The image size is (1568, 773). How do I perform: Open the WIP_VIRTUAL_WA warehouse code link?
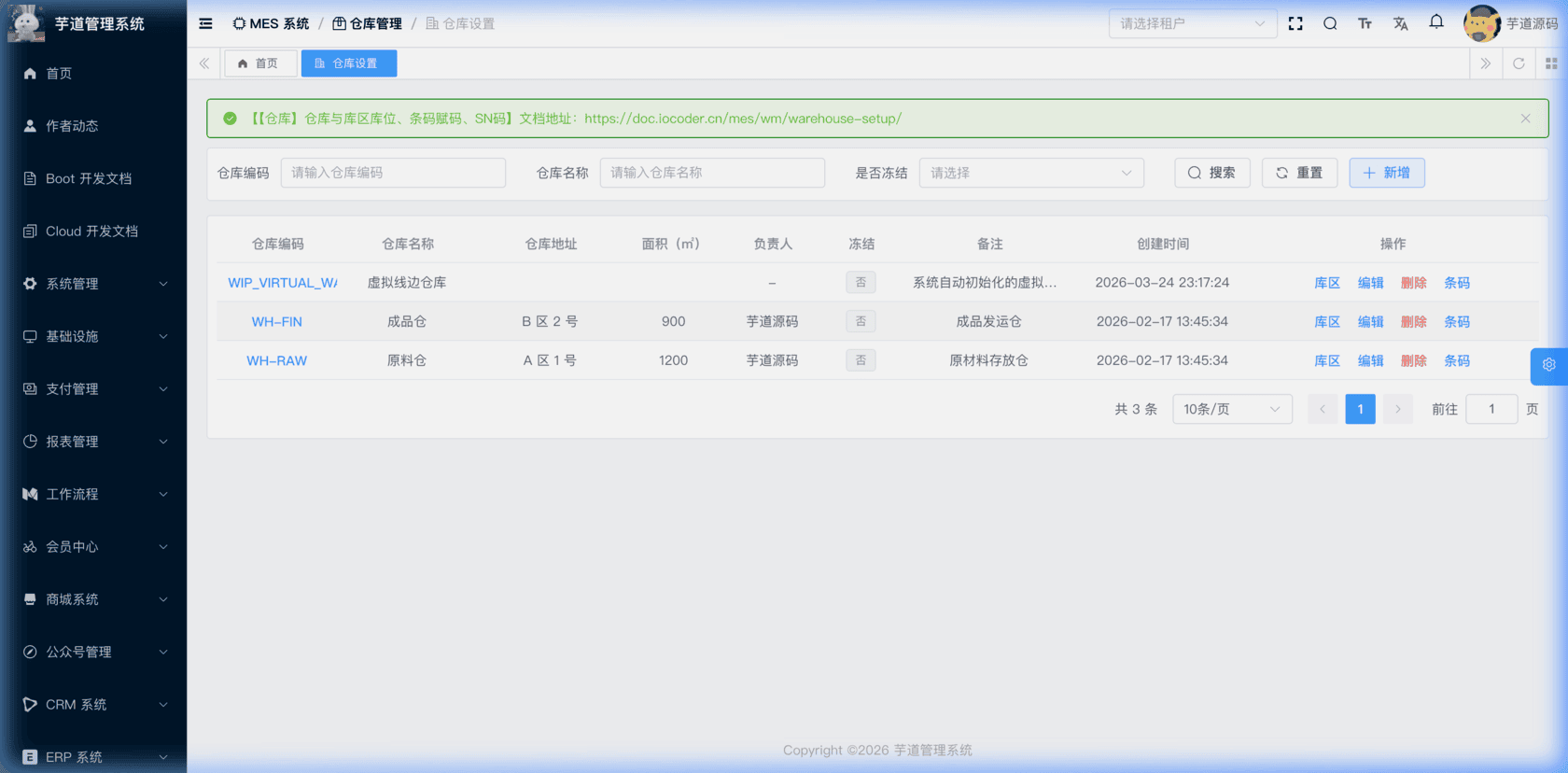[283, 283]
